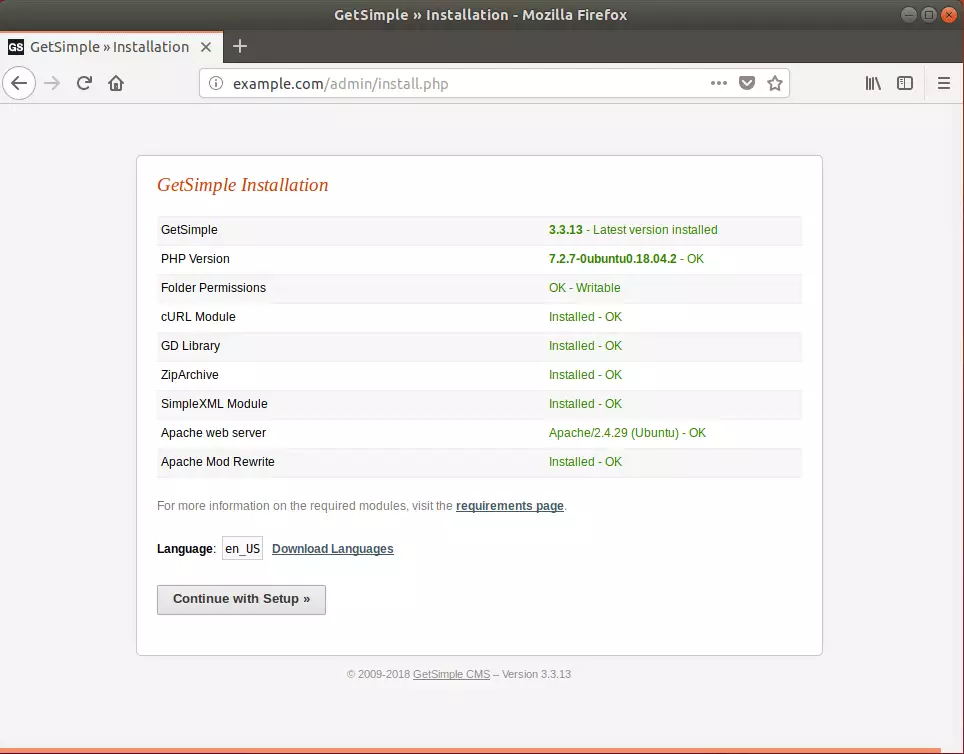Go back to the previous page
The width and height of the screenshot is (964, 754).
(19, 83)
